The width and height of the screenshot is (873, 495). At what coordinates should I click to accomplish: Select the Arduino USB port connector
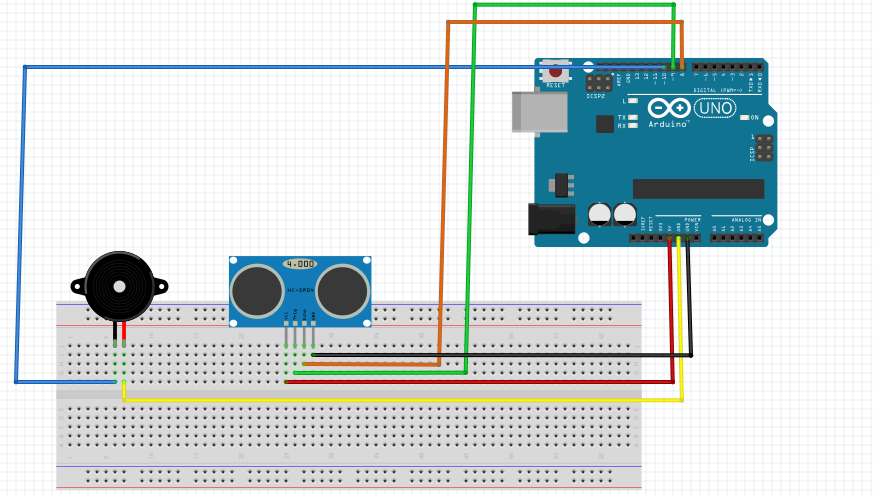point(540,112)
